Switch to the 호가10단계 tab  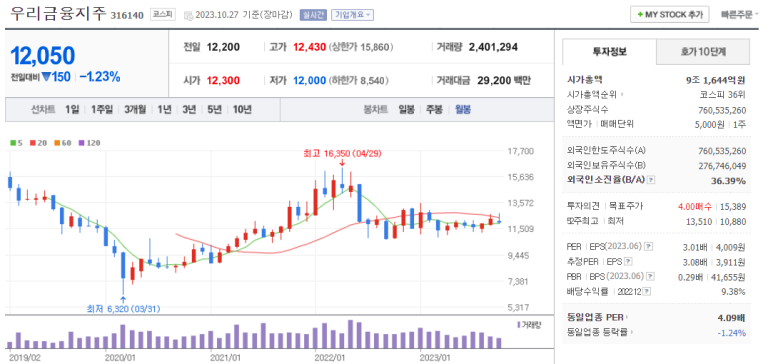tap(703, 51)
